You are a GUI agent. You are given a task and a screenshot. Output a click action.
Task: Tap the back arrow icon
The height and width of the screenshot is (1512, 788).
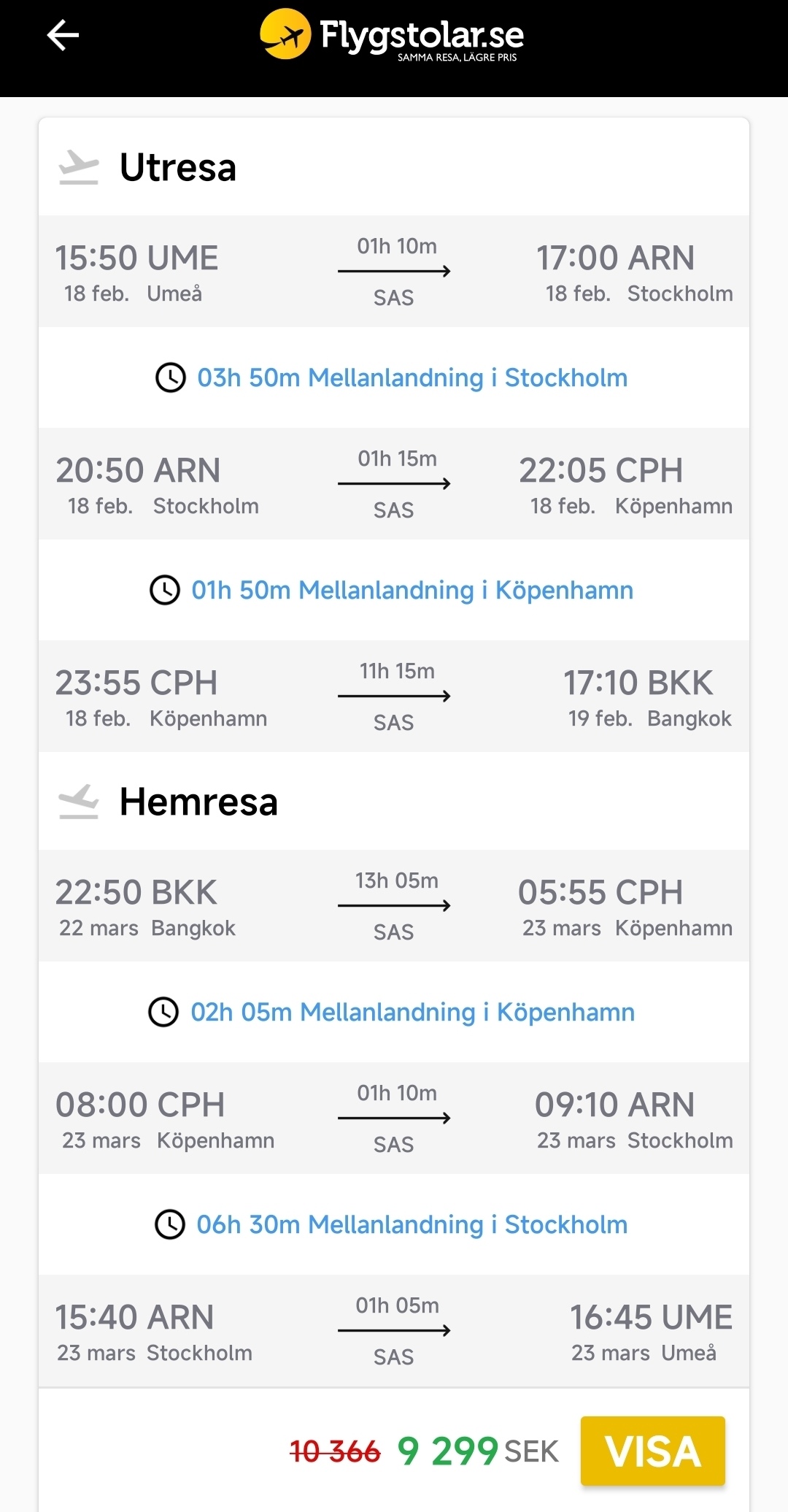[63, 35]
